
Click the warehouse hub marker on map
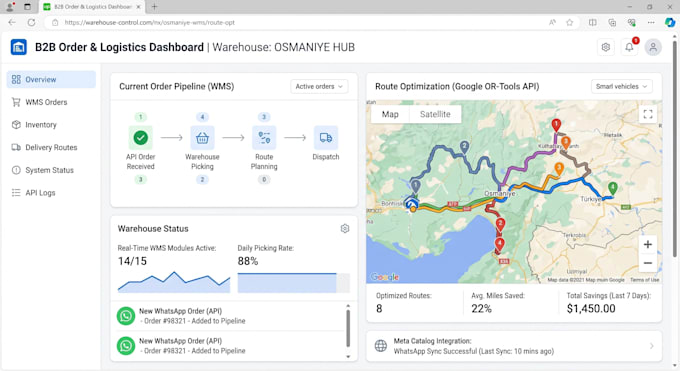(412, 203)
